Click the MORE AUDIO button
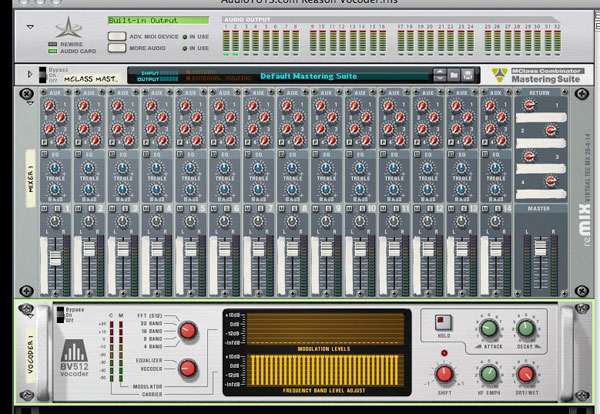This screenshot has width=600, height=414. (x=117, y=48)
